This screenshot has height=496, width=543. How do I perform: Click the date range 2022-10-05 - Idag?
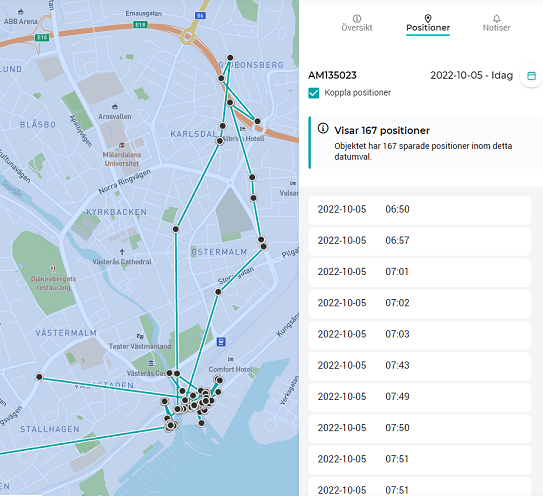tap(471, 75)
